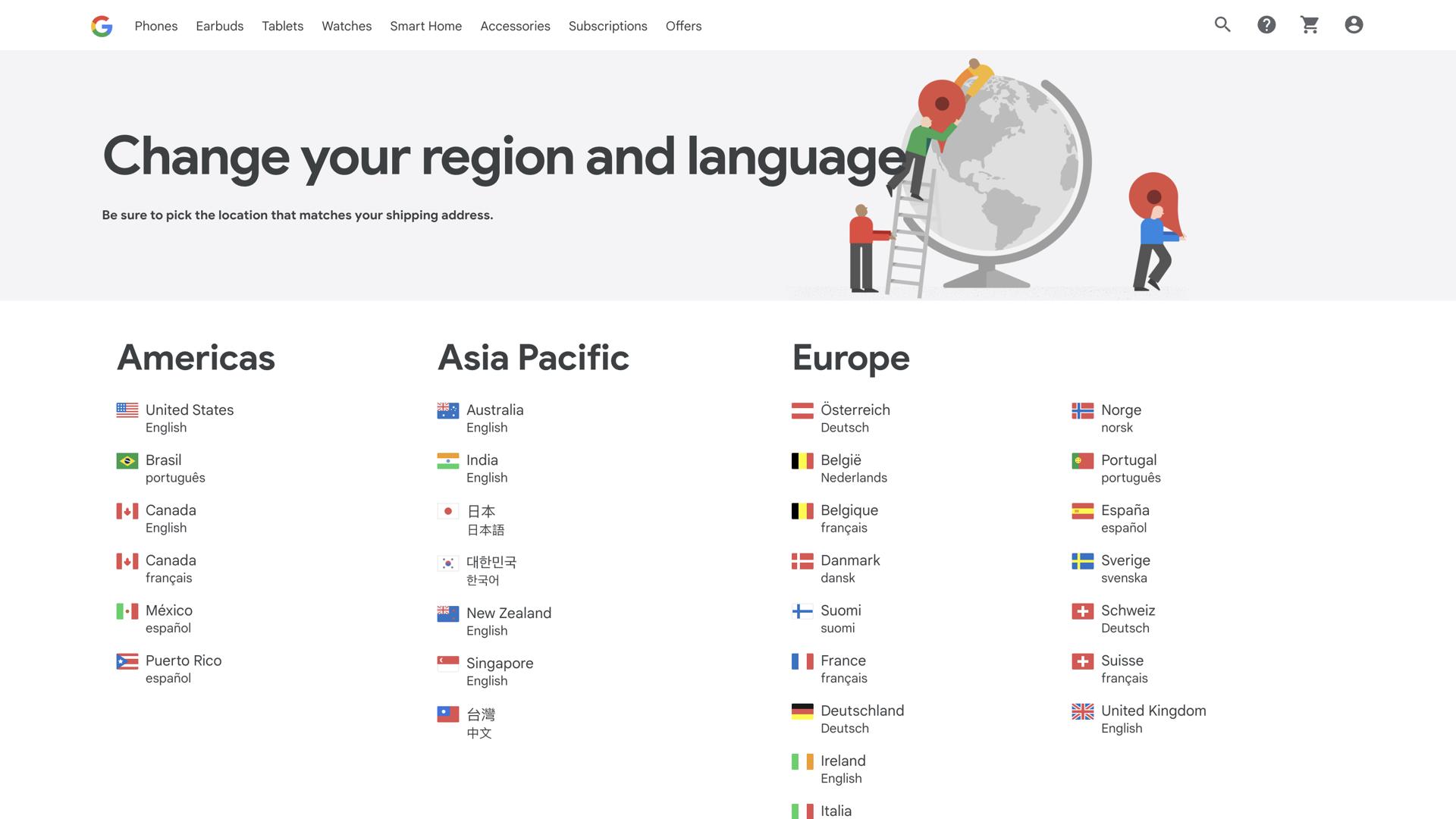The width and height of the screenshot is (1456, 819).
Task: Click the Google logo icon
Action: [102, 26]
